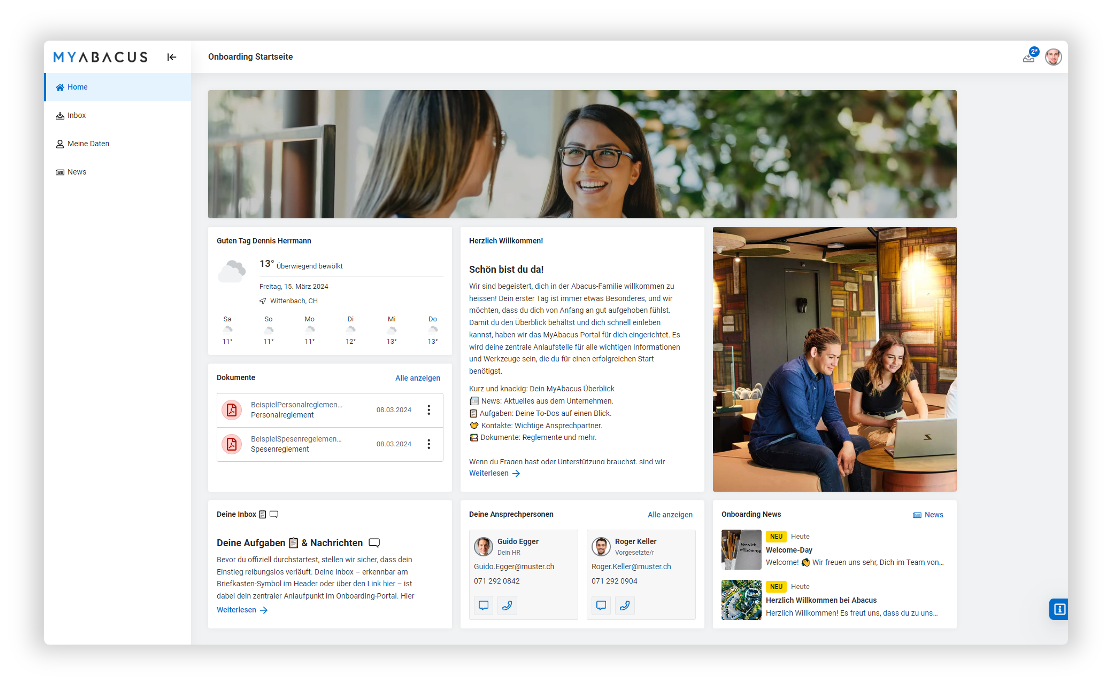
Task: Call Roger Keller via phone icon
Action: 625,605
